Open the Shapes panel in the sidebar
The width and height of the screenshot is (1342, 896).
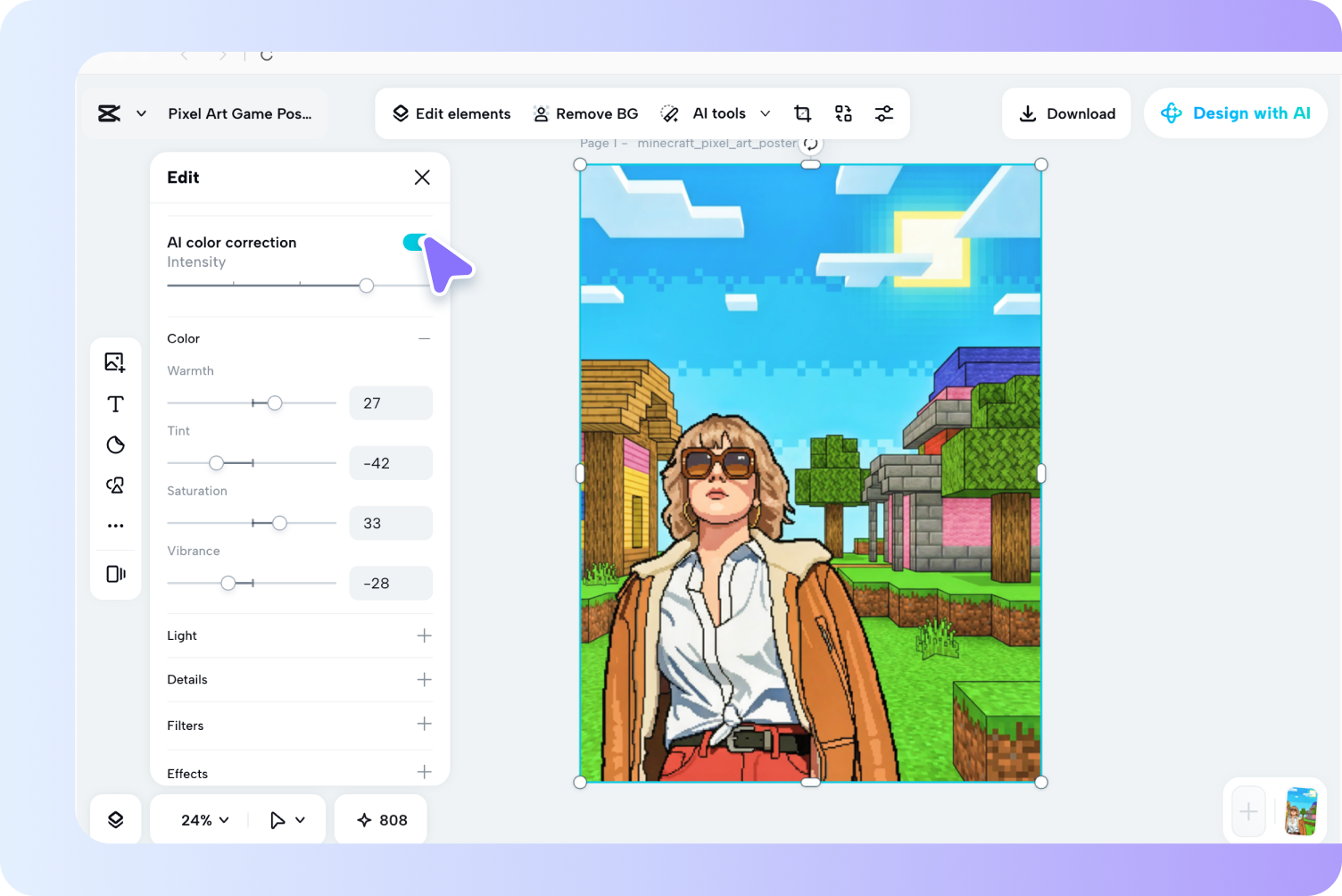pos(115,485)
